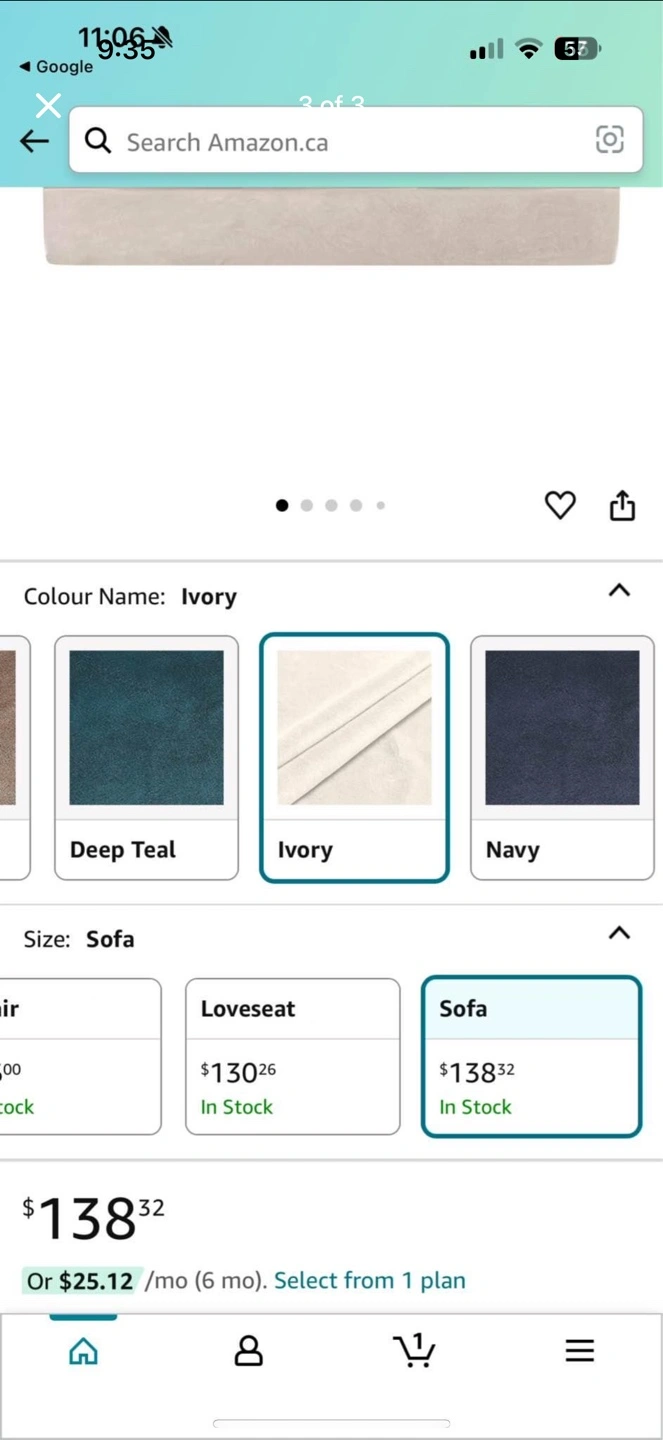Viewport: 663px width, 1440px height.
Task: Select the Loveseat size option
Action: coord(292,1056)
